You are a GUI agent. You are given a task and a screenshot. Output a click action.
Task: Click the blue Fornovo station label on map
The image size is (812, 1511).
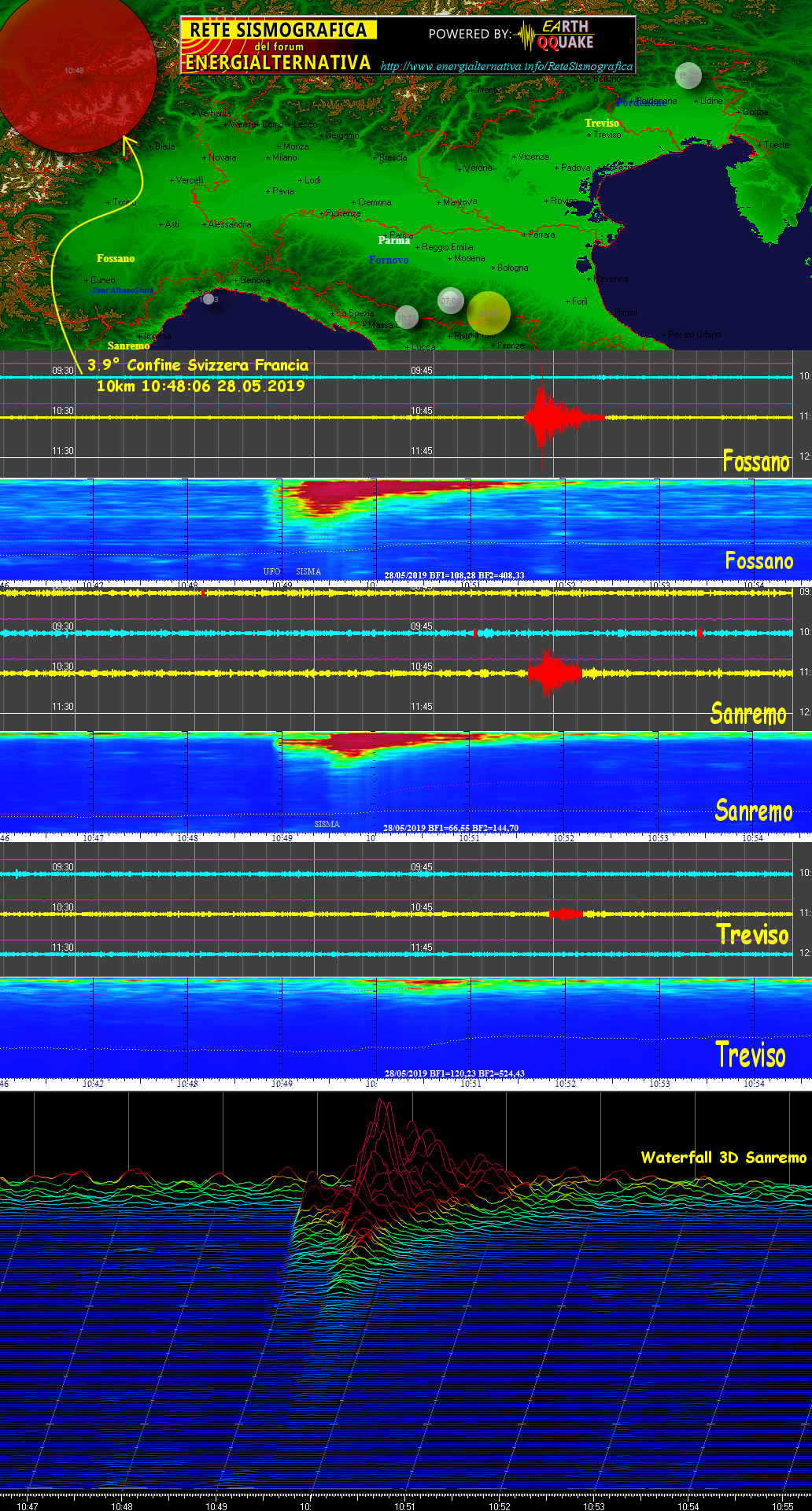pos(389,260)
